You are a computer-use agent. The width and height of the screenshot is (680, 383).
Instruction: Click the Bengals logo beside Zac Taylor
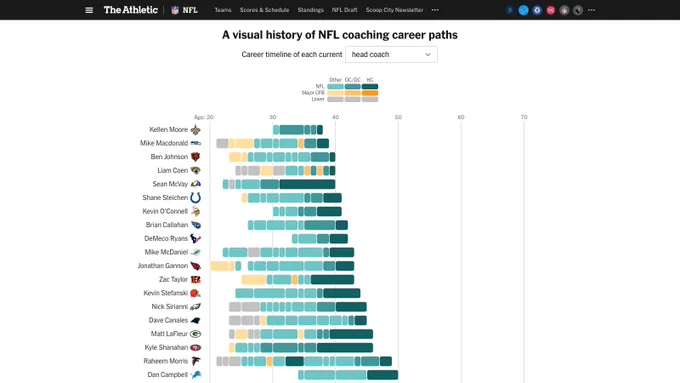click(196, 279)
